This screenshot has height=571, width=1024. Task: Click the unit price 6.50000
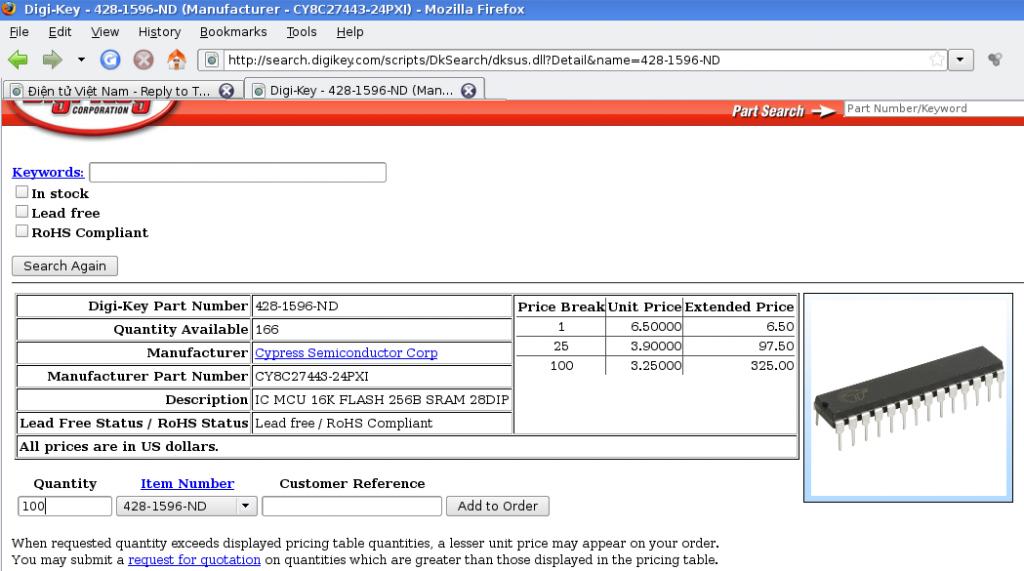(x=656, y=326)
